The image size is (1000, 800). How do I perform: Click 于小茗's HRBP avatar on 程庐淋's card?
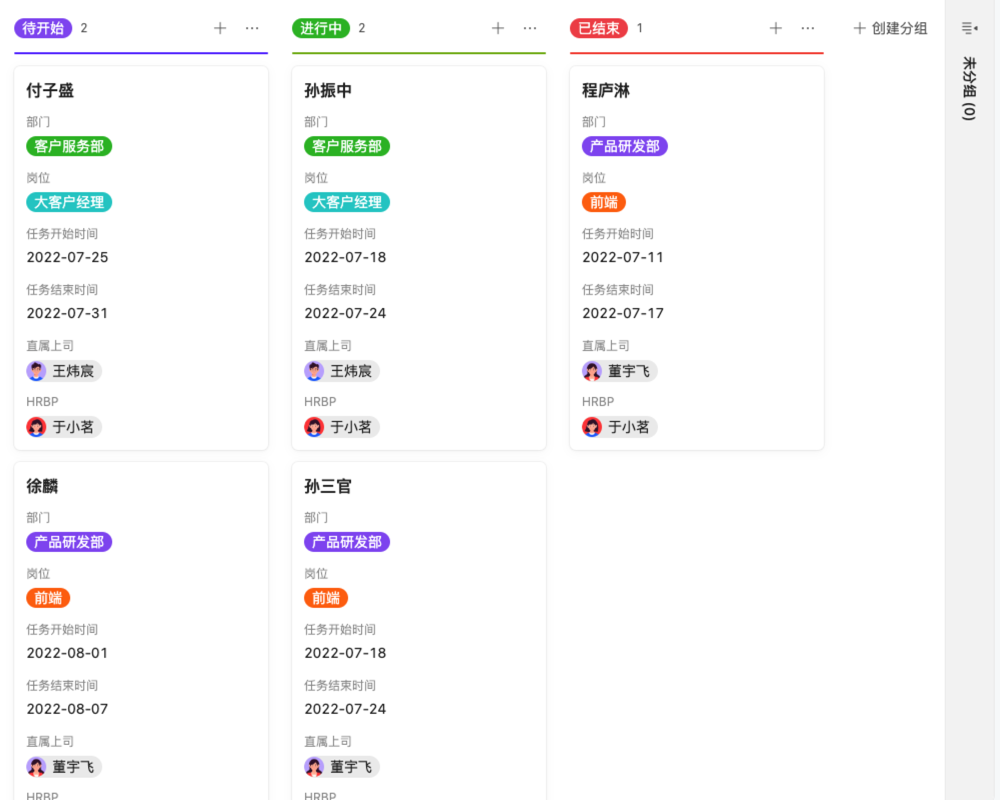pyautogui.click(x=591, y=427)
